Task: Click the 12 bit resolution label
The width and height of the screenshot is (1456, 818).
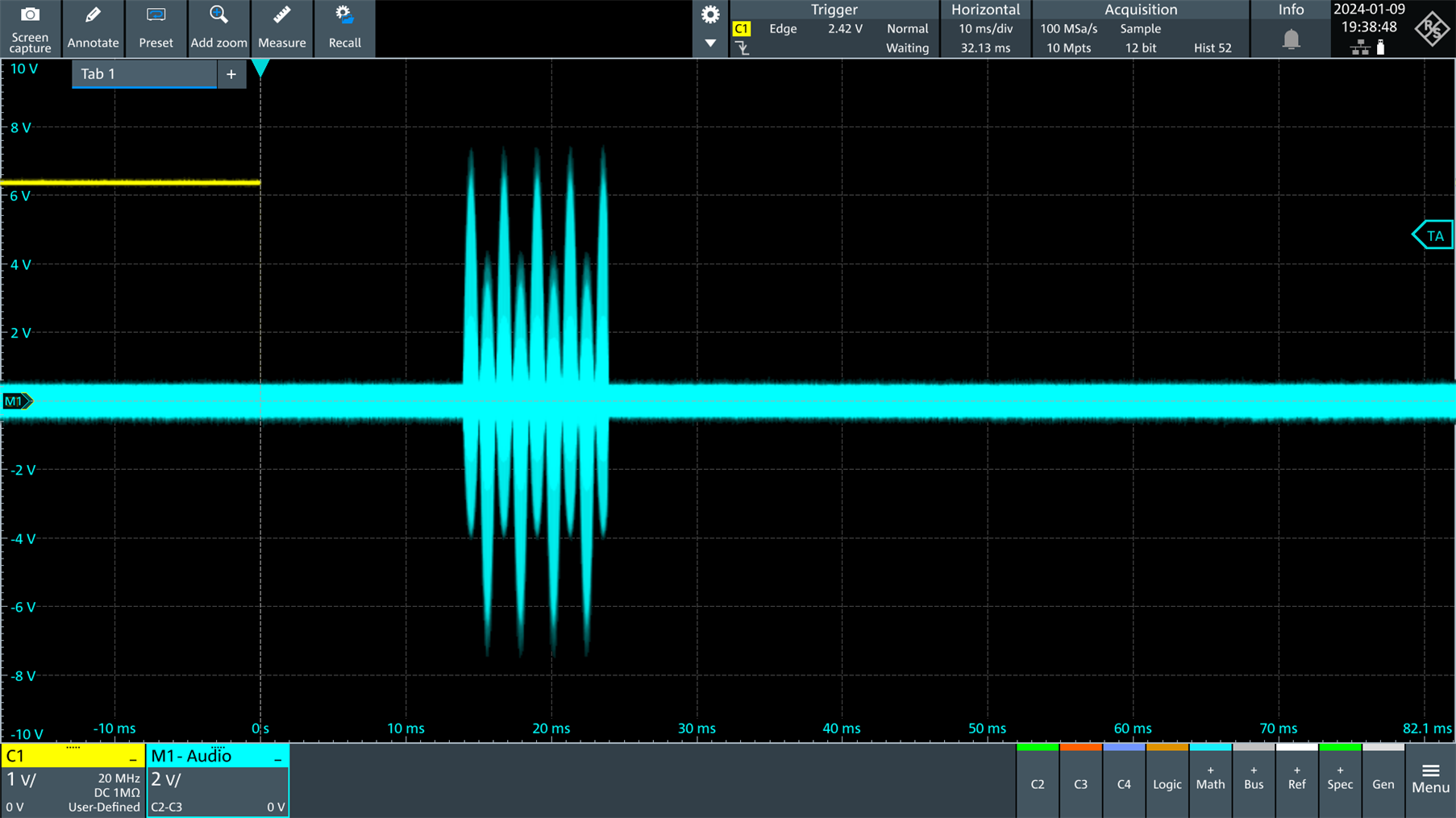Action: [1140, 48]
